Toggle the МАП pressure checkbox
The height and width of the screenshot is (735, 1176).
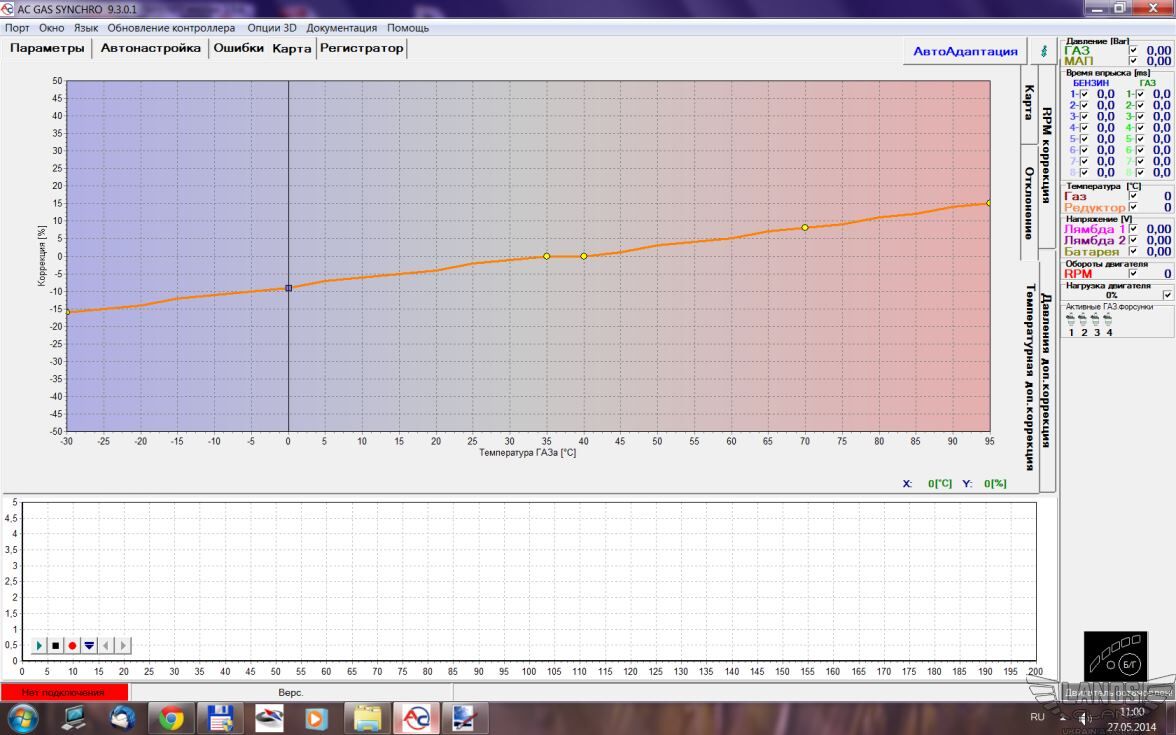[1133, 61]
